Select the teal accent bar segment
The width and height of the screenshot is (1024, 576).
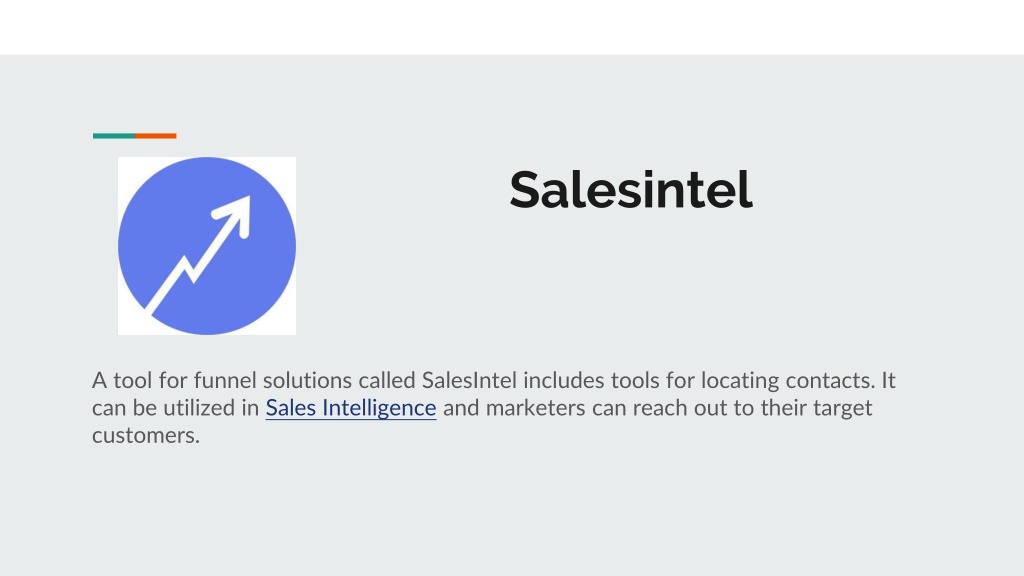coord(114,136)
